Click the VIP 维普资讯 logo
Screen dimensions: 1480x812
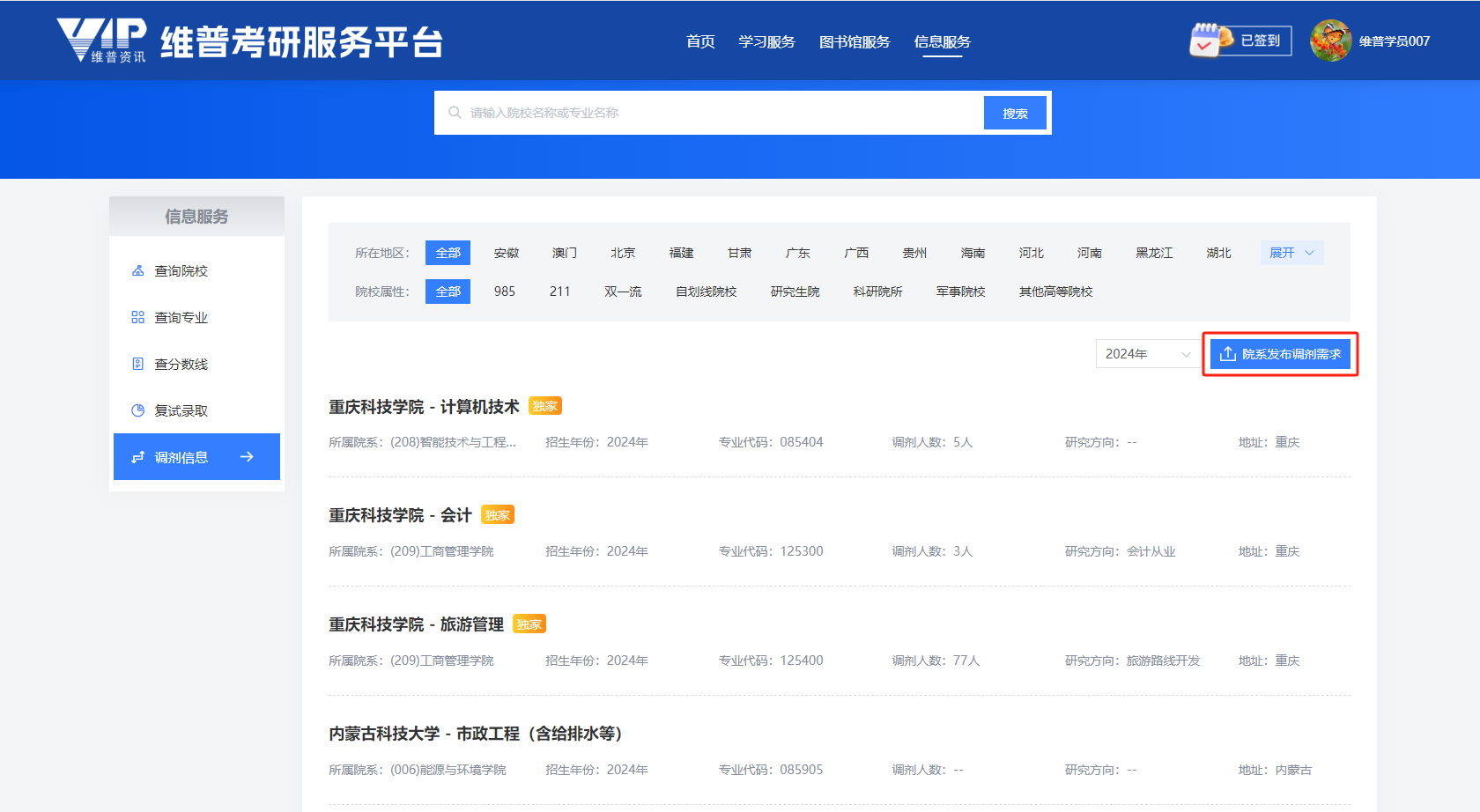(x=101, y=41)
